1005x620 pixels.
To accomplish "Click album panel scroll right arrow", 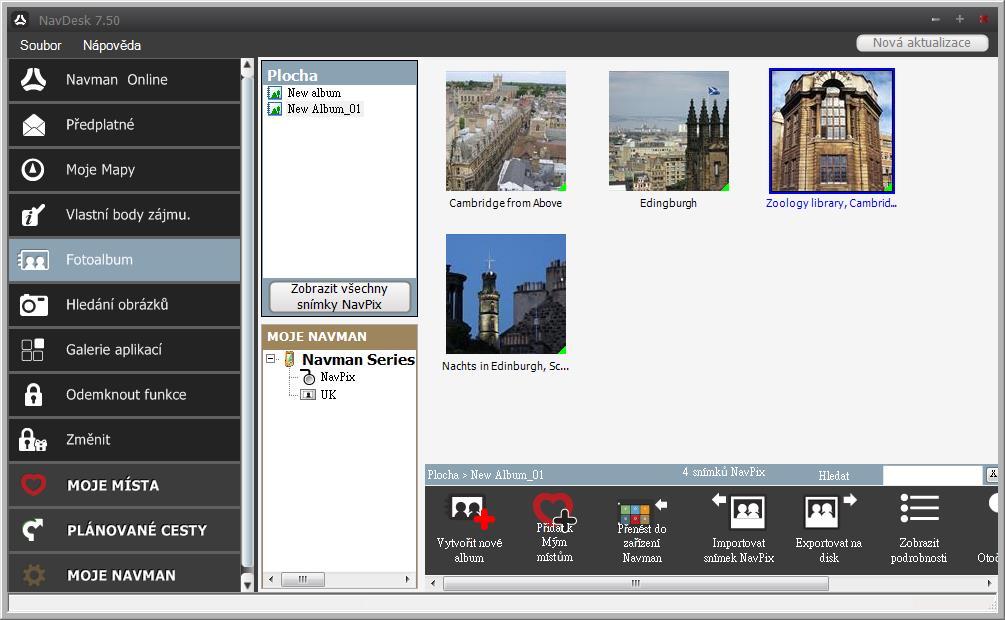I will click(408, 580).
